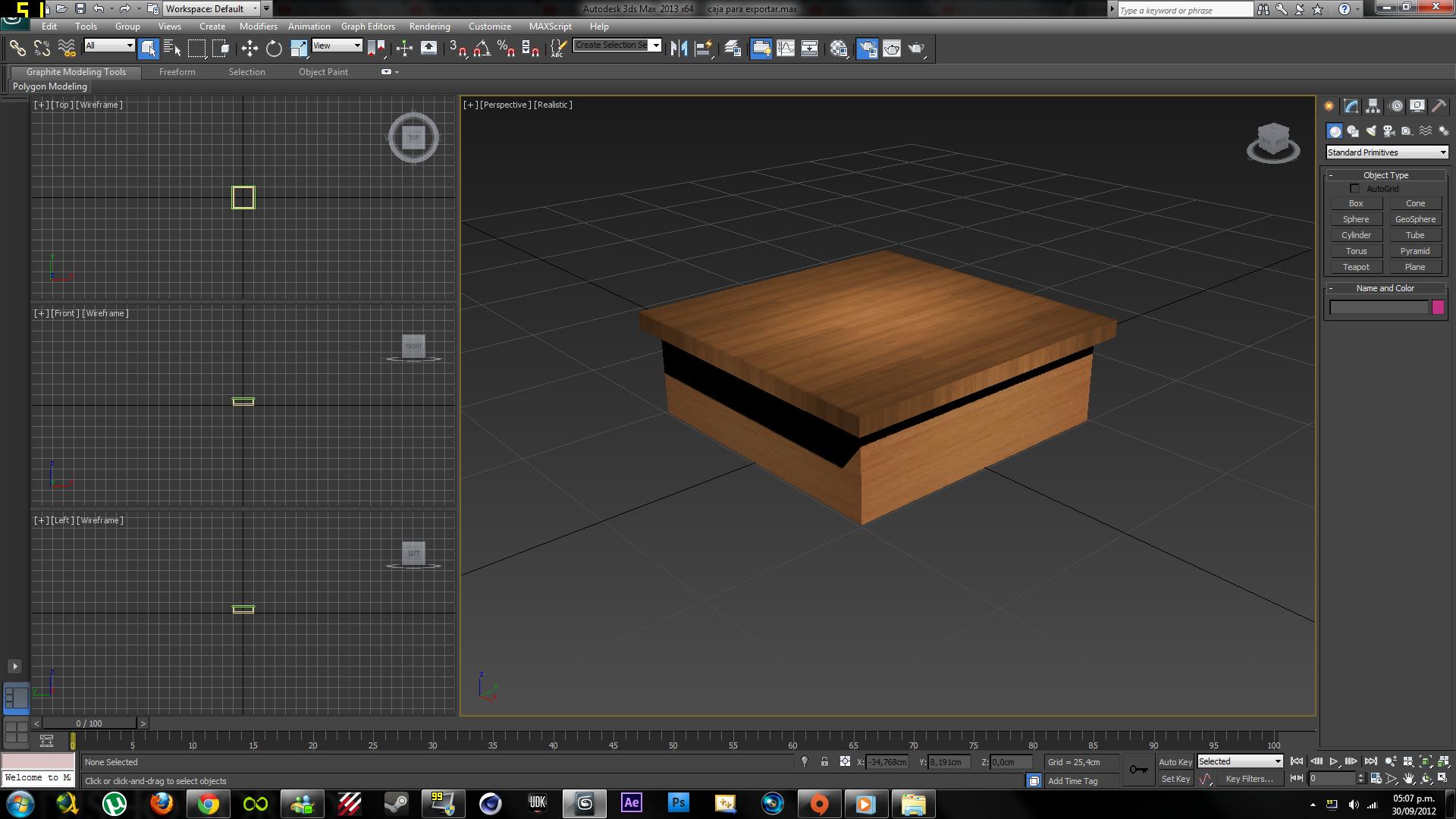The height and width of the screenshot is (819, 1456).
Task: Click the Selection Lock toggle padlock
Action: 824,761
